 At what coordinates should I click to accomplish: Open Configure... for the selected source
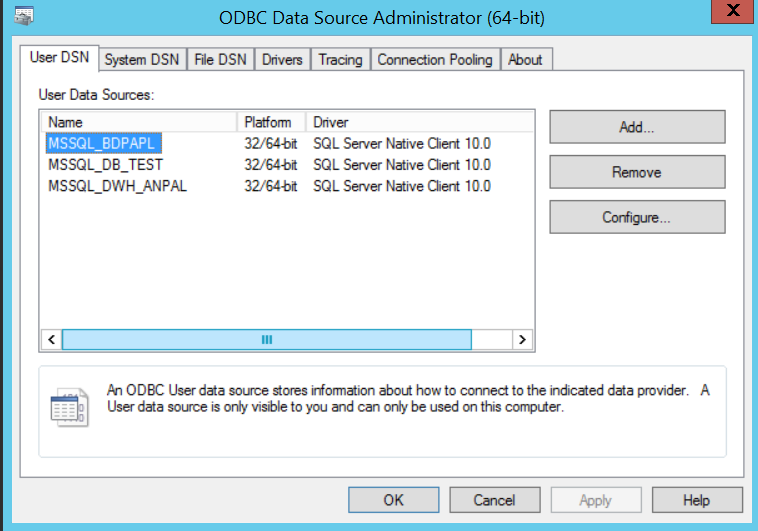pos(636,217)
